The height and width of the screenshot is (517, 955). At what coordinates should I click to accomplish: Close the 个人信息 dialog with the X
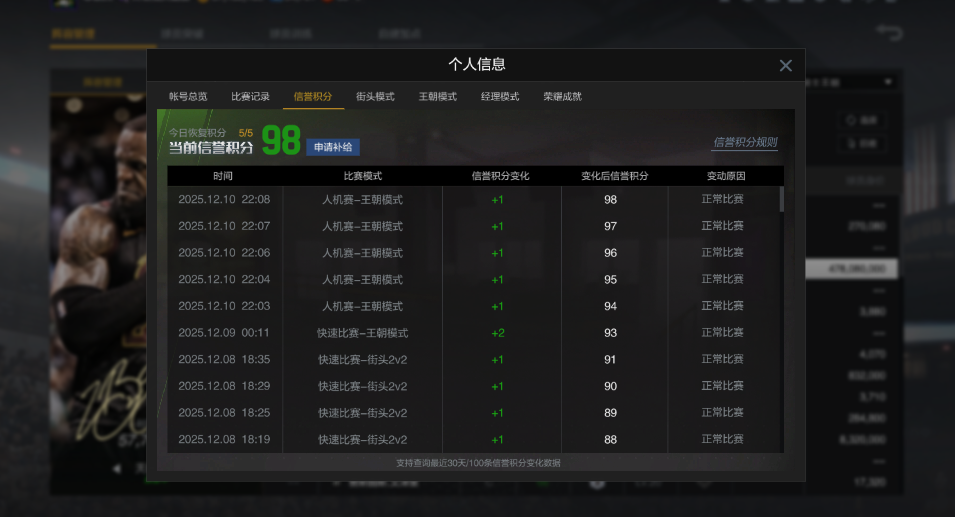pyautogui.click(x=786, y=66)
